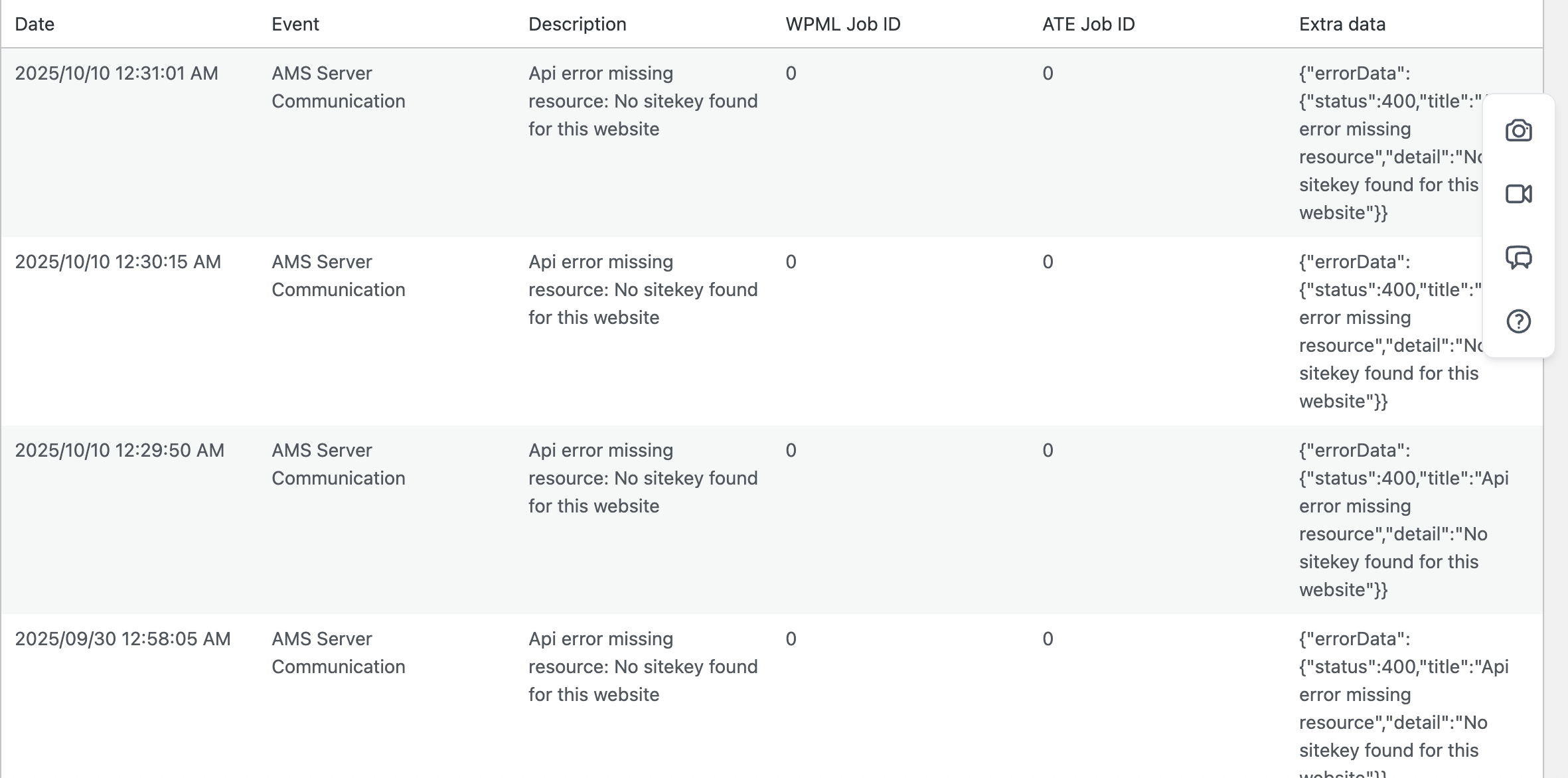Select the Extra data column header
1568x778 pixels.
point(1342,25)
